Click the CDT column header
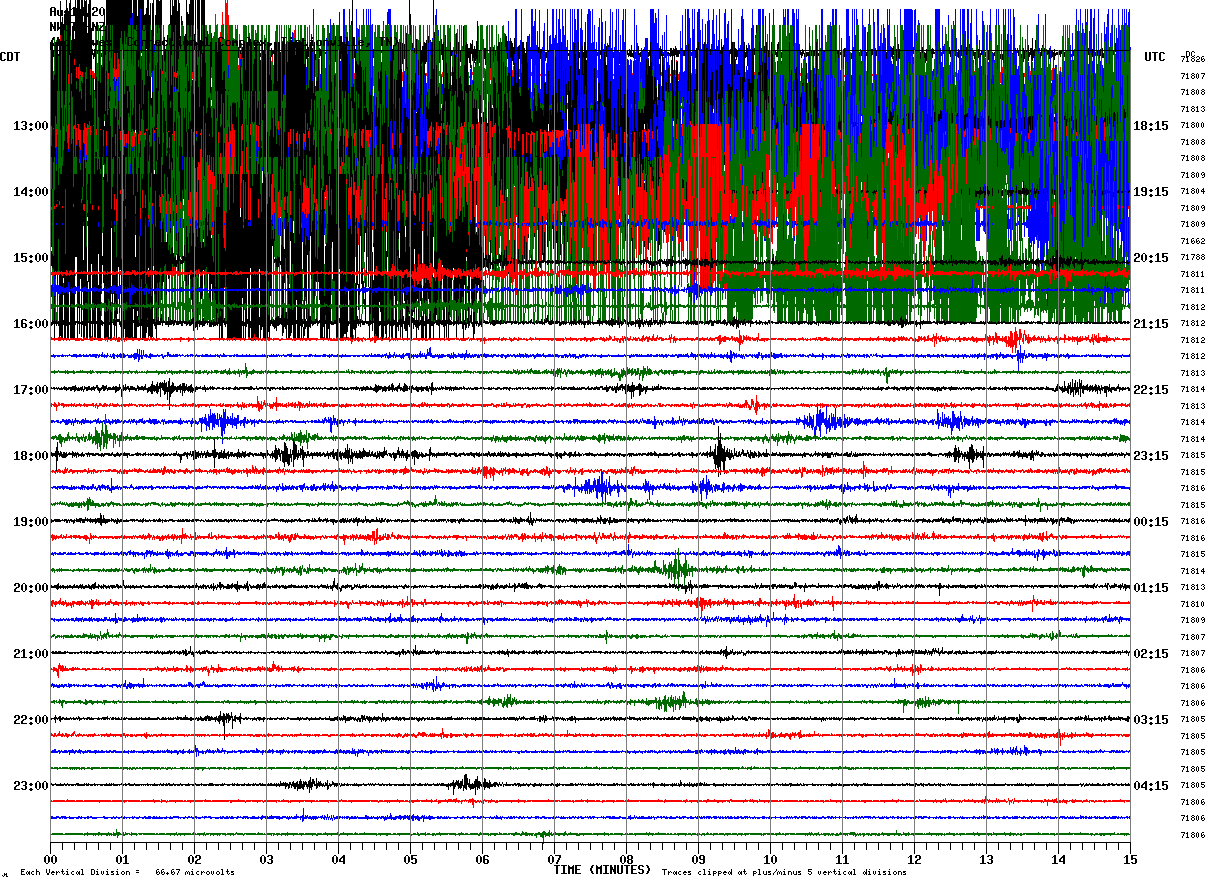The height and width of the screenshot is (886, 1210). click(11, 57)
